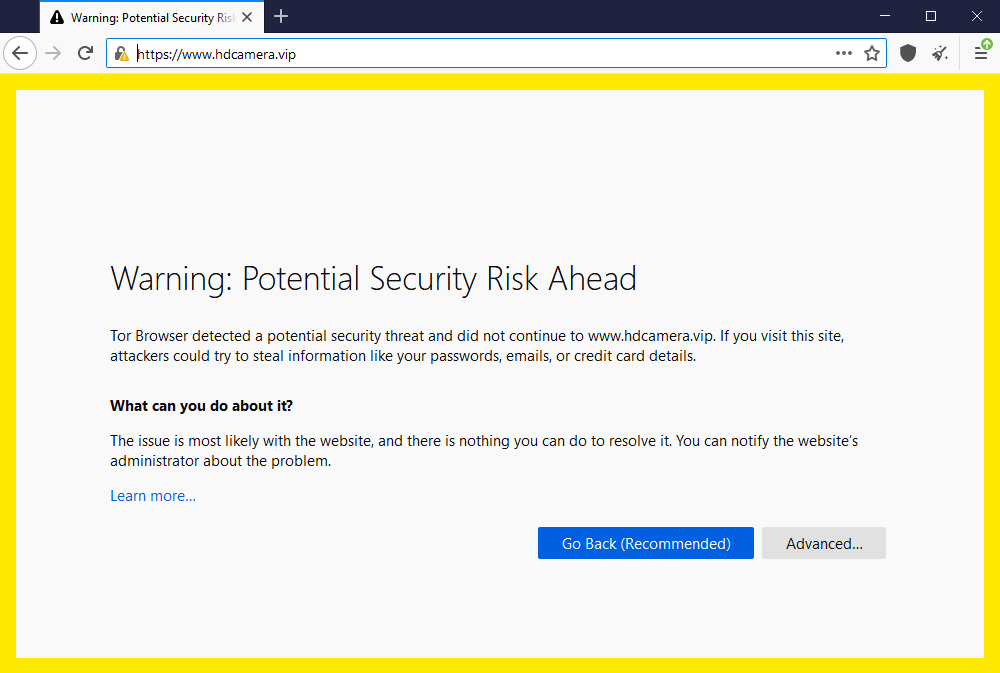1000x673 pixels.
Task: Open the hamburger application menu
Action: tap(982, 54)
